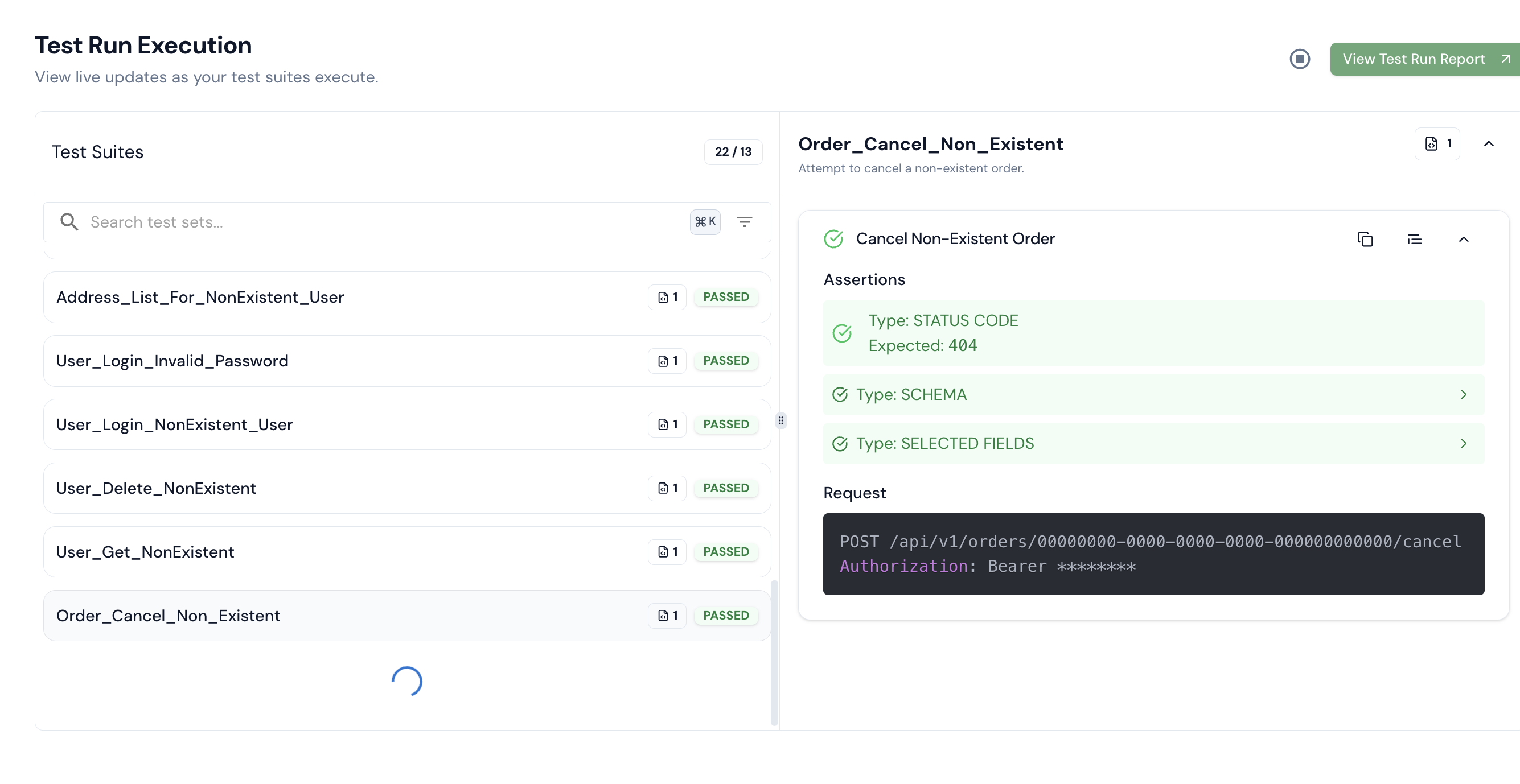Select the Address_List_For_NonExistent_User test suite
Image resolution: width=1520 pixels, height=784 pixels.
pos(295,297)
